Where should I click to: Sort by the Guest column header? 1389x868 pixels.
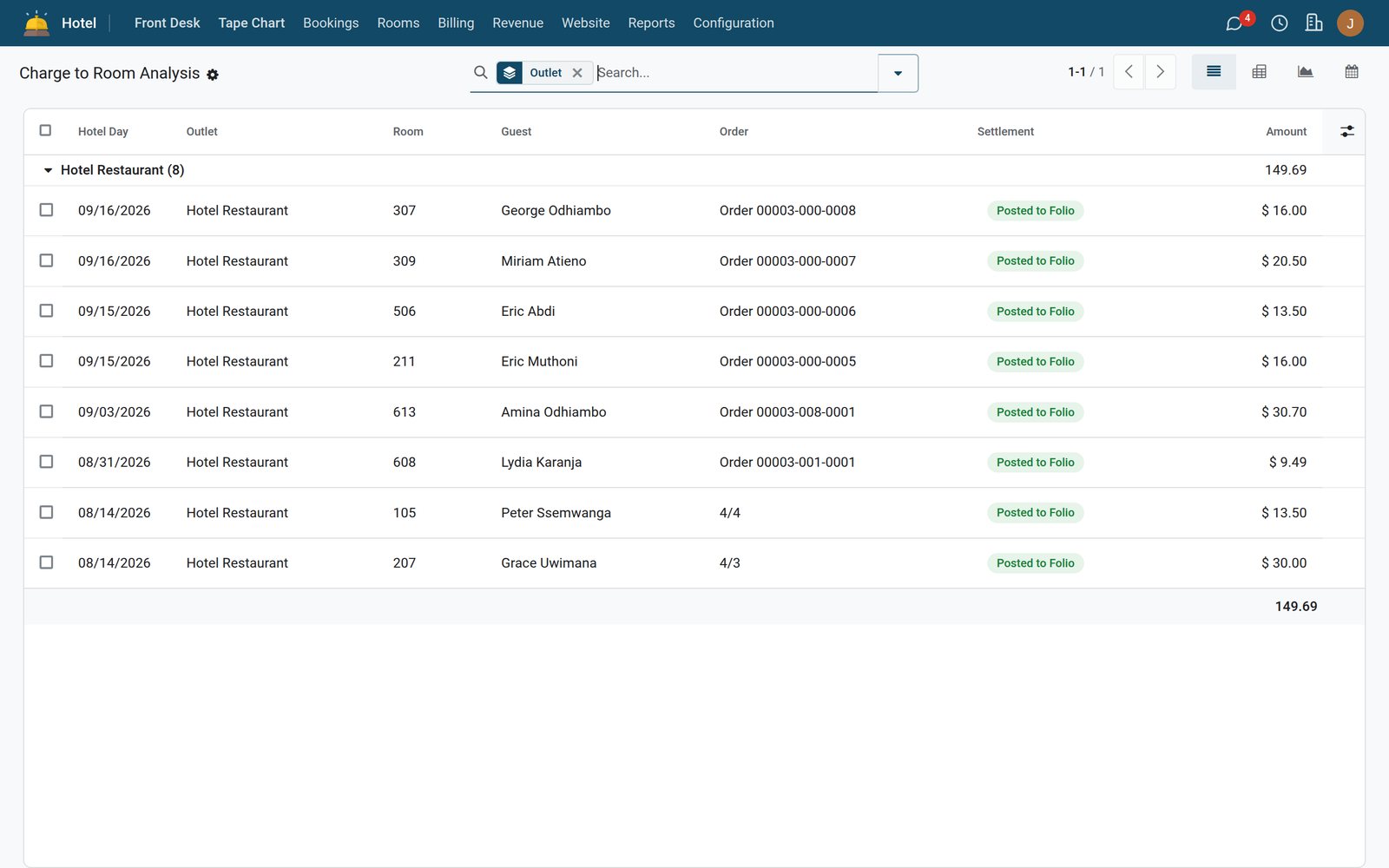(x=517, y=132)
